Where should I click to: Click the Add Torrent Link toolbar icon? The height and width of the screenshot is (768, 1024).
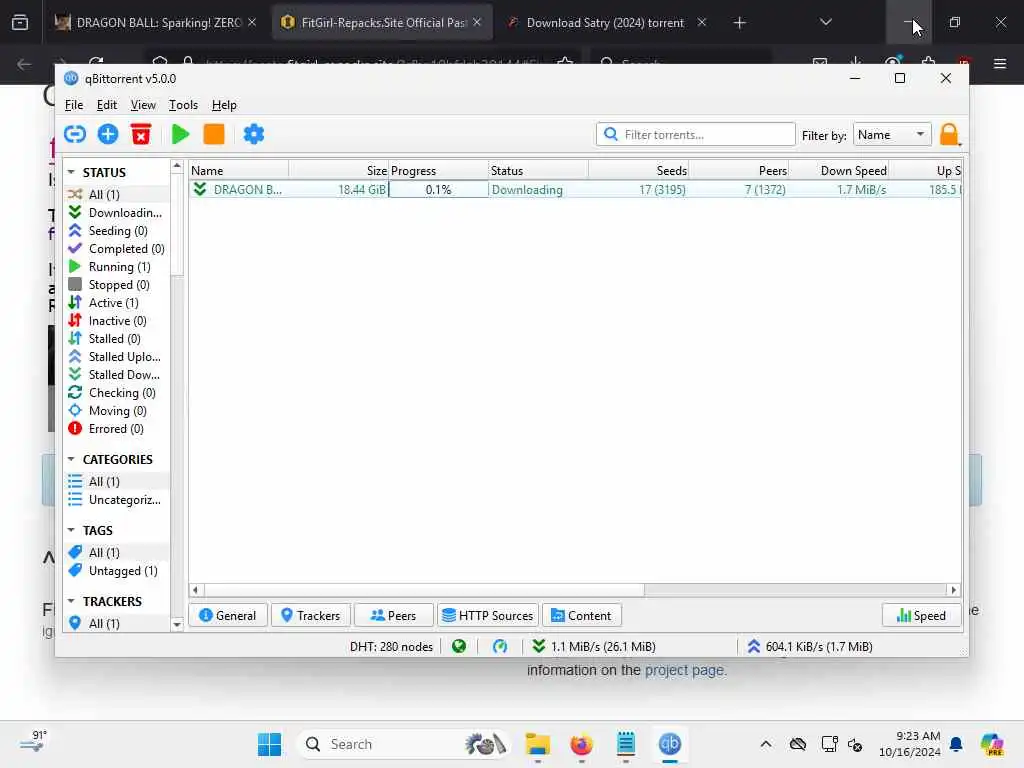click(75, 135)
